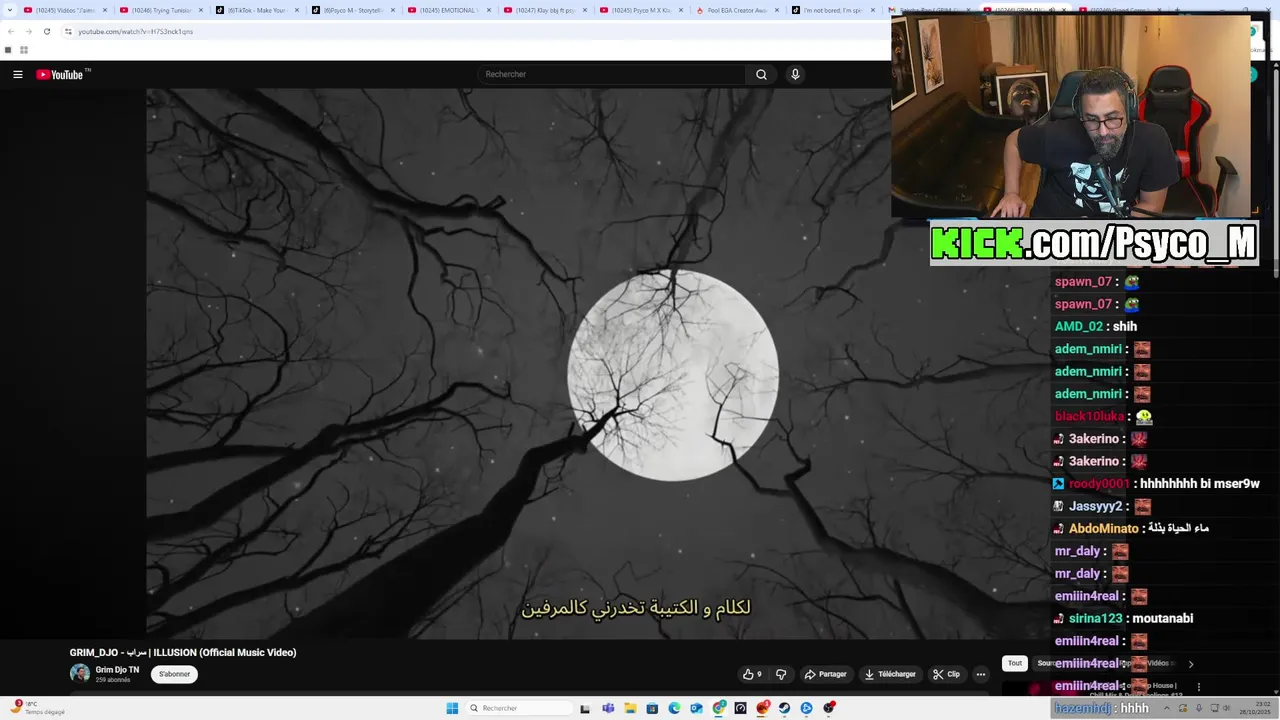Switch to the "Trying Tunisian" YouTube tab
Screen dimensions: 1280x720
(x=161, y=10)
